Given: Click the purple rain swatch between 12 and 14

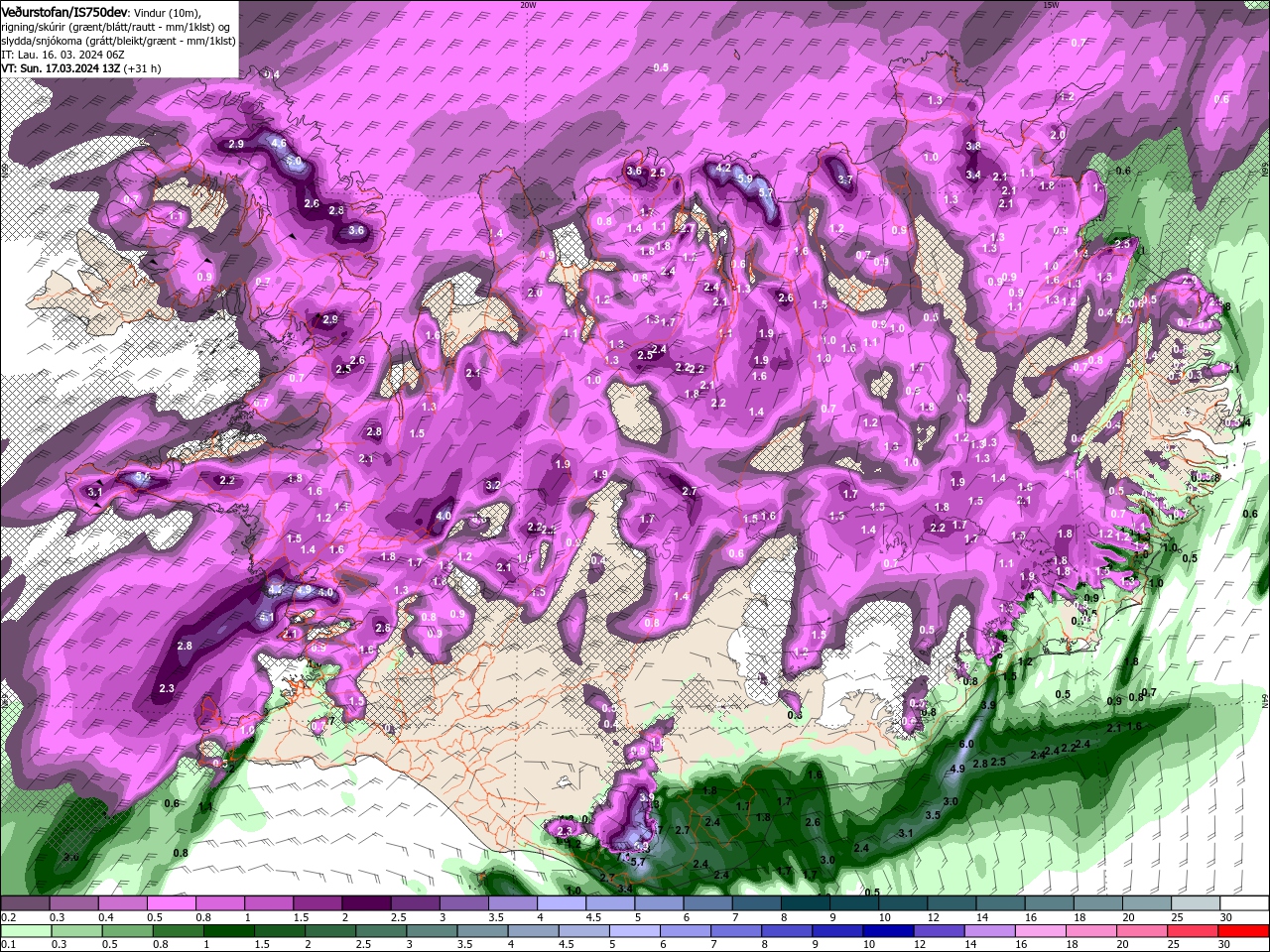Looking at the screenshot, I should pyautogui.click(x=940, y=932).
